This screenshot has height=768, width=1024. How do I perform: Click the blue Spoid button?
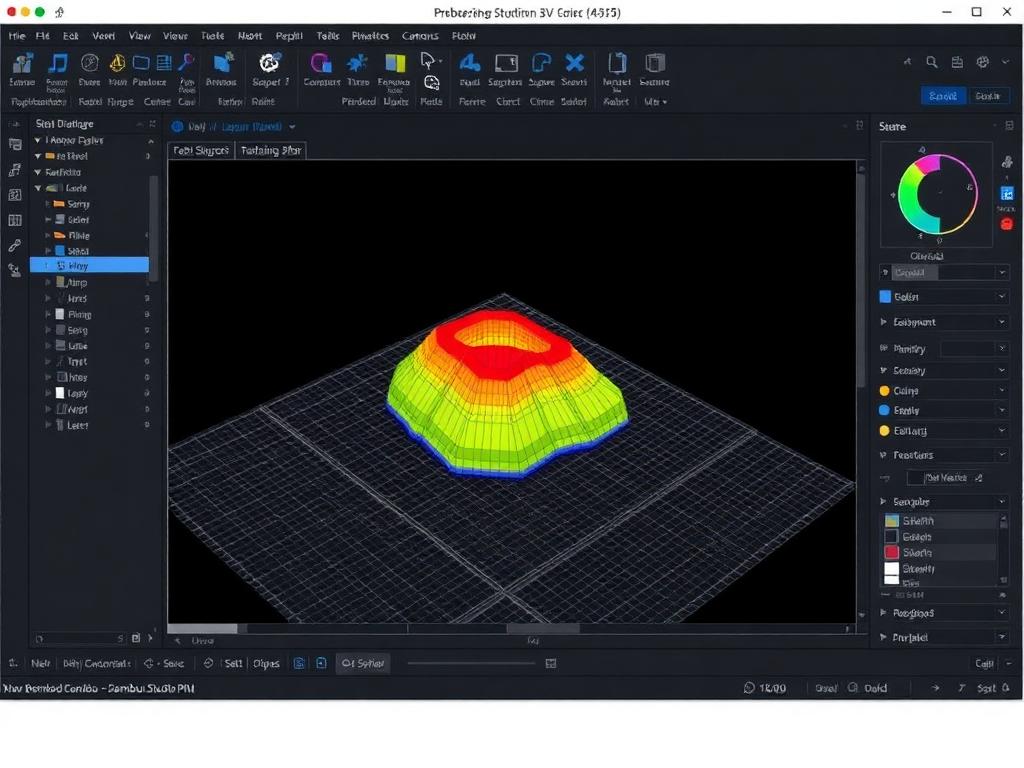(x=943, y=96)
